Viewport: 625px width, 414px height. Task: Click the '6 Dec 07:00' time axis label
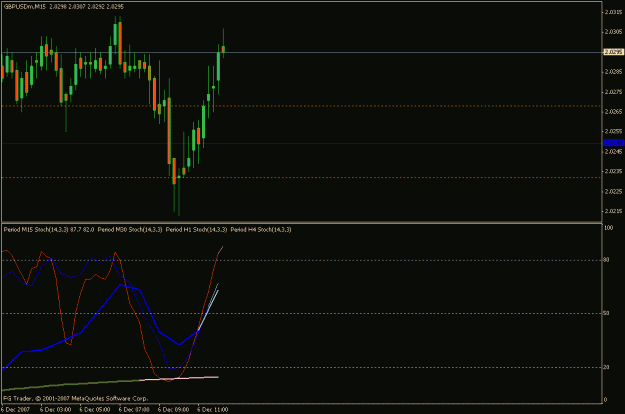134,410
